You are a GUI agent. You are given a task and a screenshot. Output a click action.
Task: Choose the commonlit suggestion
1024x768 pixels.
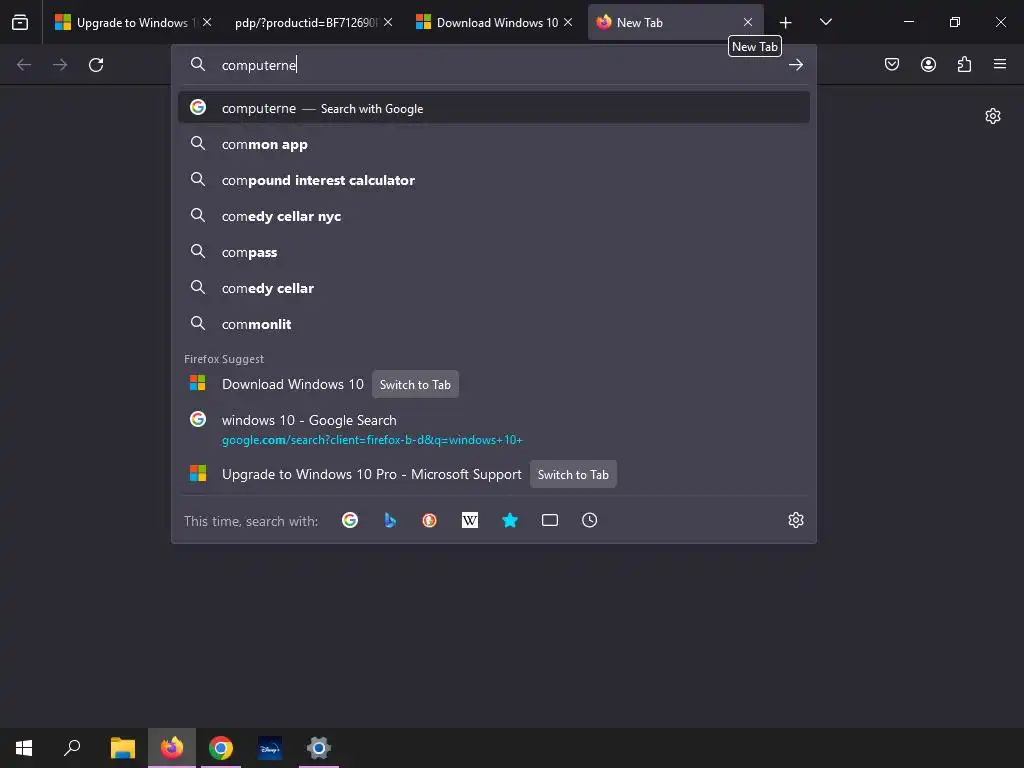pyautogui.click(x=494, y=324)
